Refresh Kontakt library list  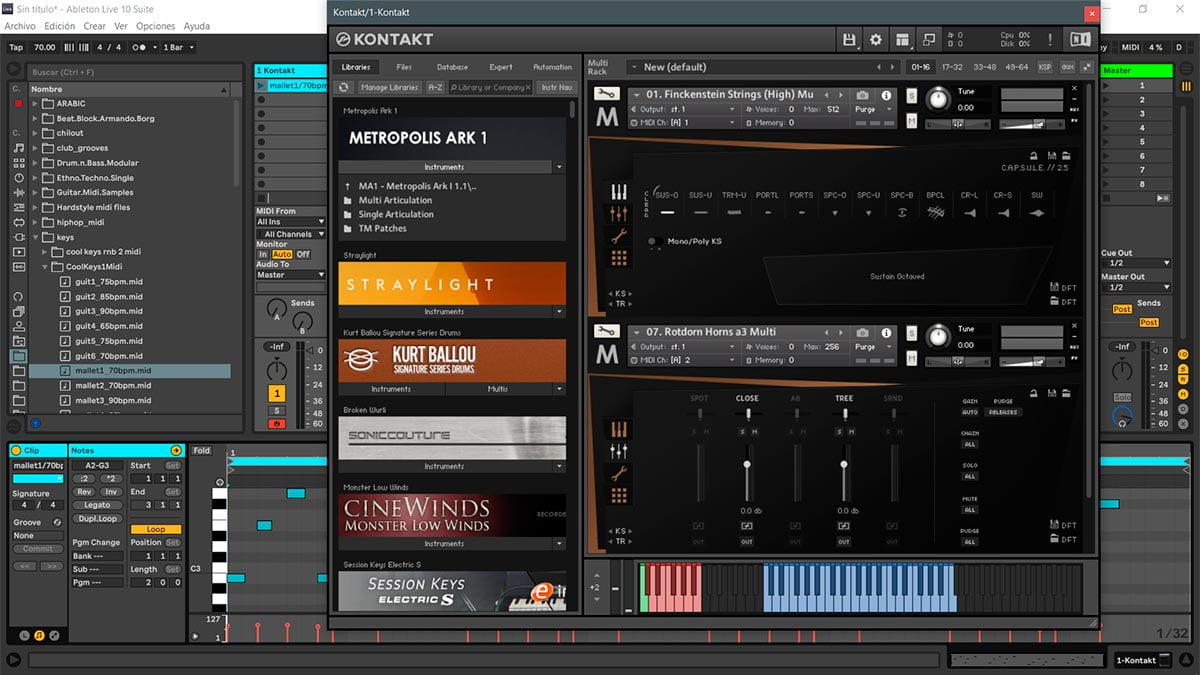[x=344, y=87]
